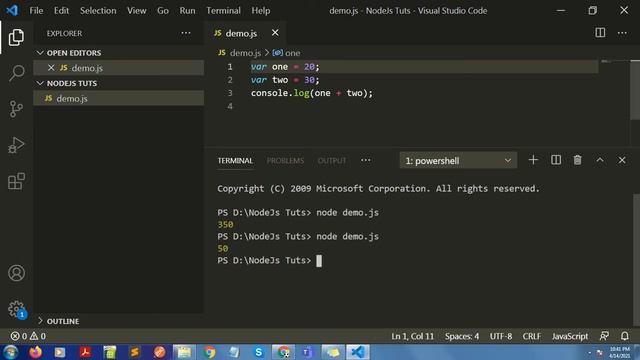Click the Explorer more actions ellipsis
Viewport: 640px width, 360px height.
point(186,33)
